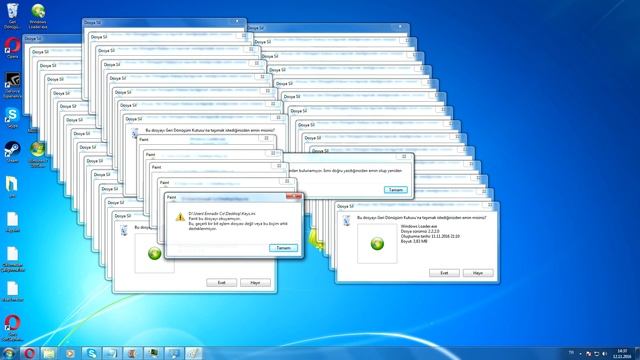Image resolution: width=640 pixels, height=360 pixels.
Task: Click the Windows Loader thumbnail in the right Dosya Sil dialog
Action: [x=377, y=243]
